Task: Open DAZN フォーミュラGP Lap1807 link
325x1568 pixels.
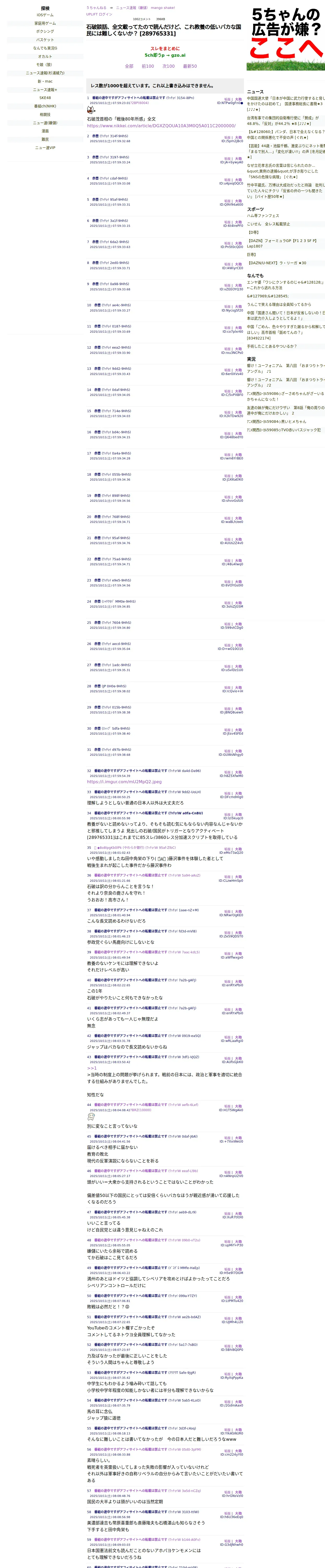Action: click(282, 244)
